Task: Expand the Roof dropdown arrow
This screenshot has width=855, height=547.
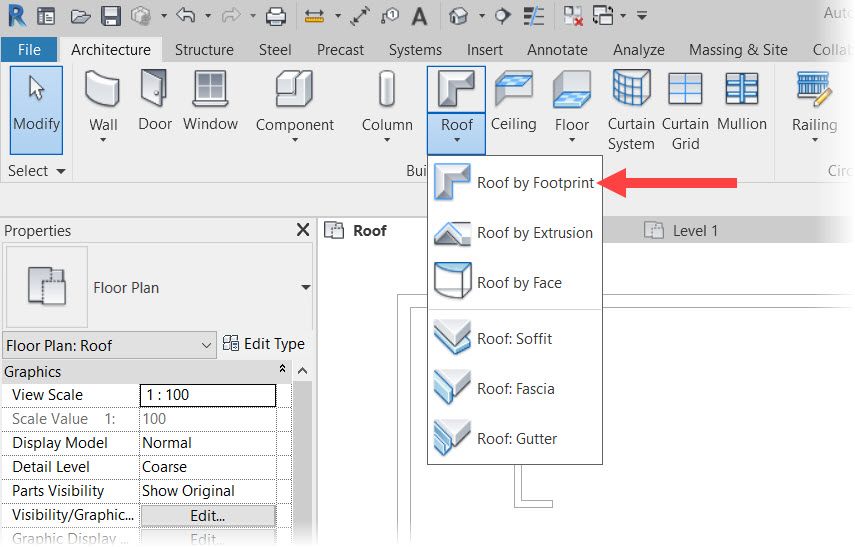Action: point(456,140)
